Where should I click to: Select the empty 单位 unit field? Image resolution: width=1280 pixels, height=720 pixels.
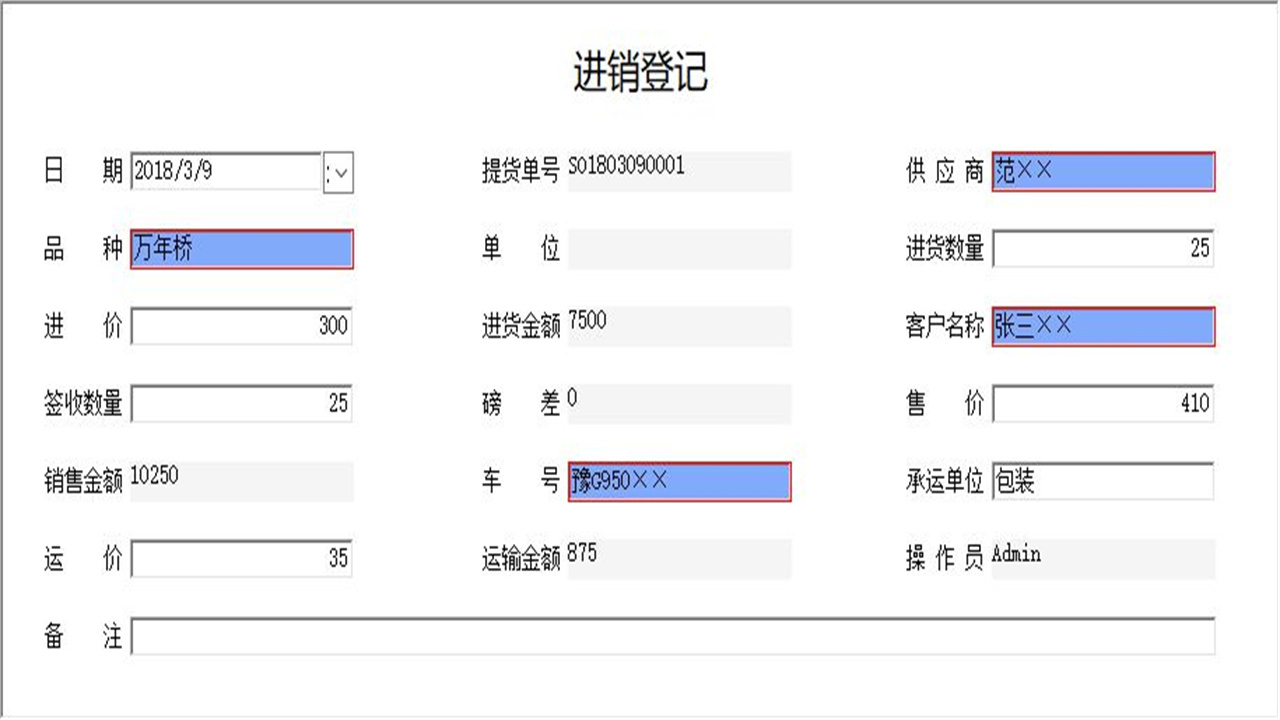[x=680, y=249]
